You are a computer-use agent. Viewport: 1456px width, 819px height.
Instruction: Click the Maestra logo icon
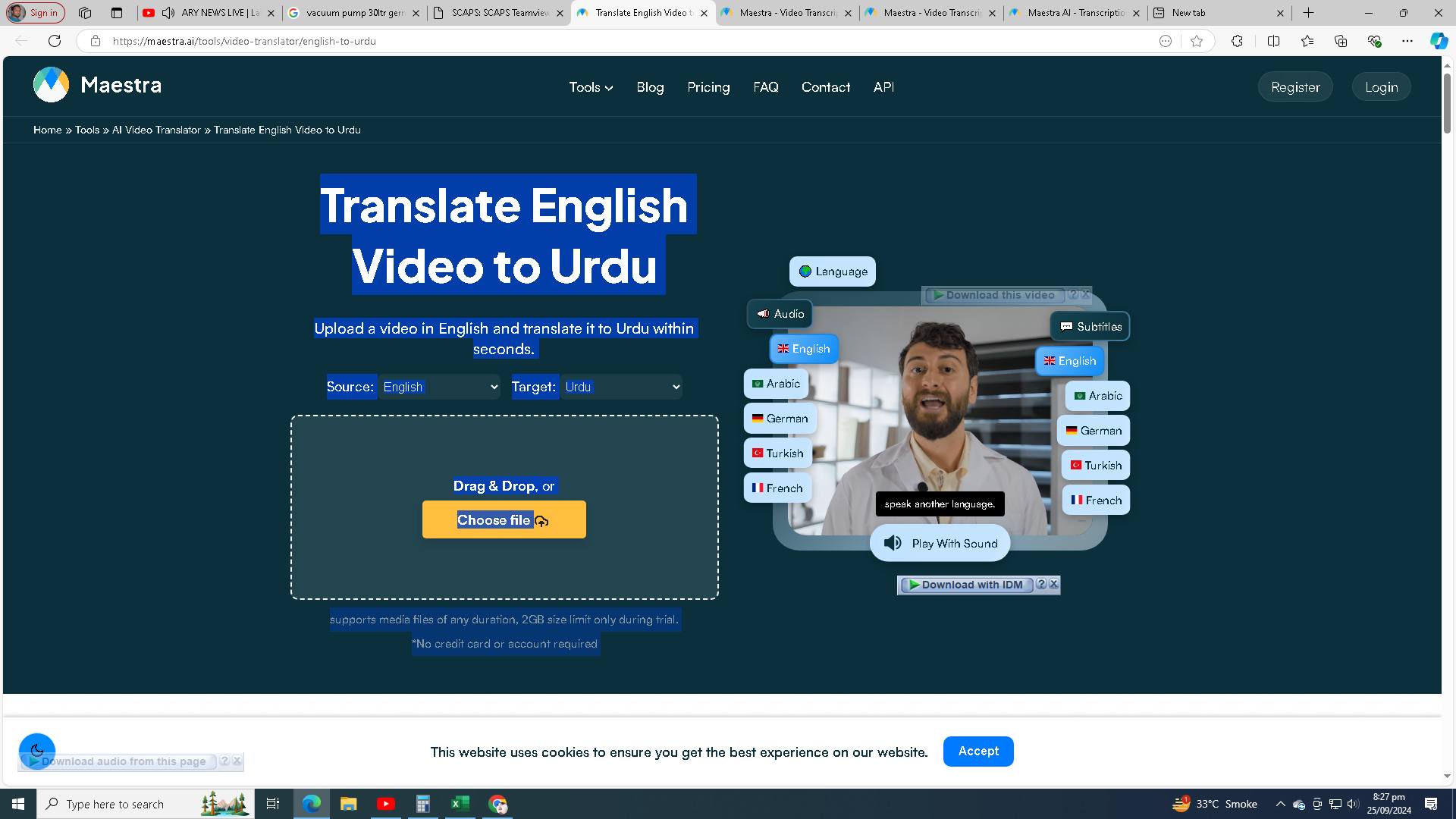click(51, 85)
